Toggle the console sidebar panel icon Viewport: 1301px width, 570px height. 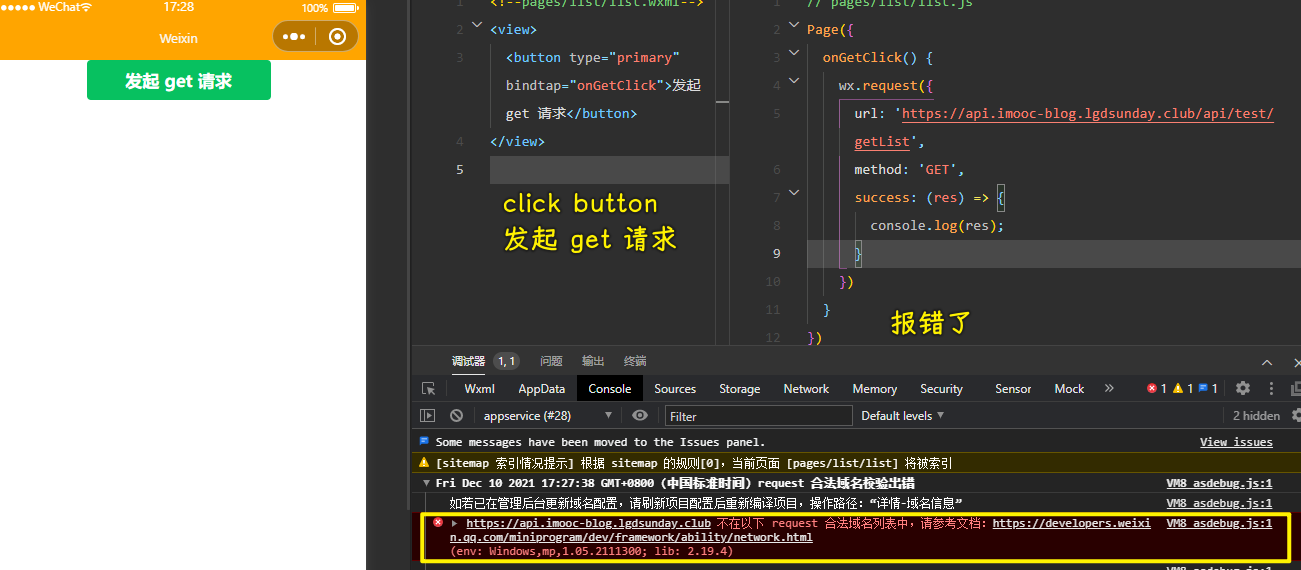428,415
